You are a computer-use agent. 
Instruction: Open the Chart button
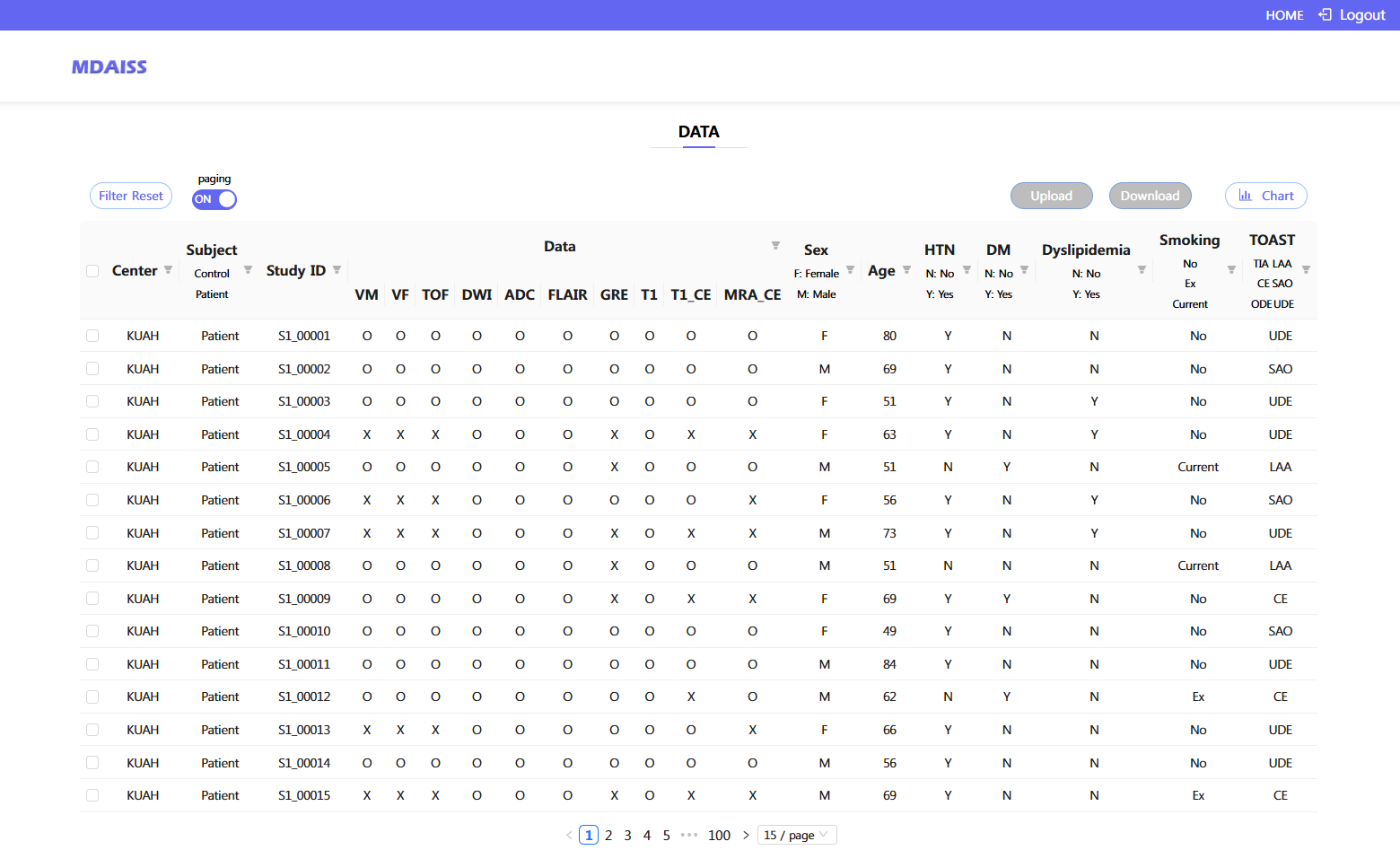[x=1265, y=196]
